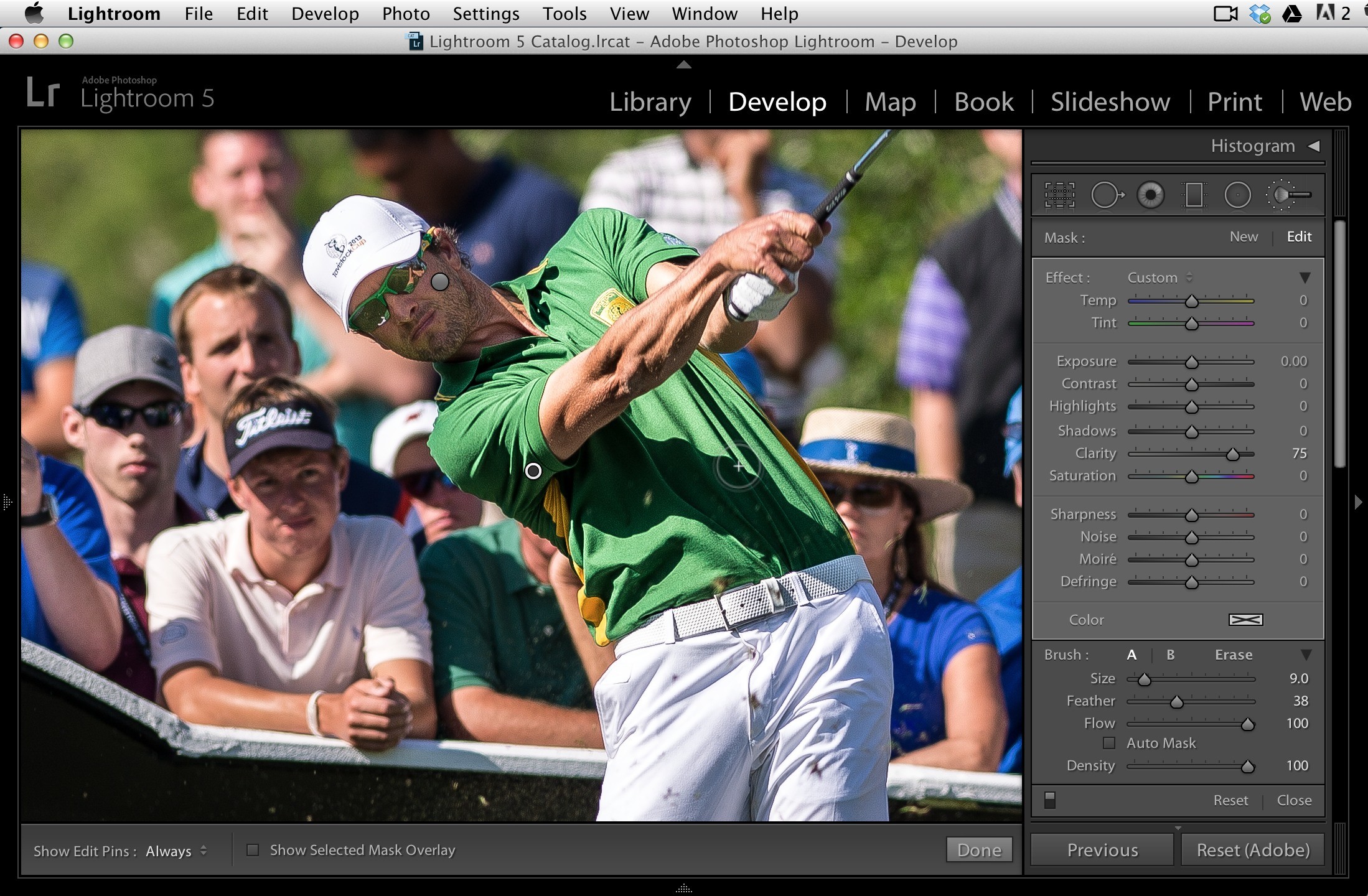The width and height of the screenshot is (1368, 896).
Task: Enable Show Selected Mask Overlay
Action: coord(253,850)
